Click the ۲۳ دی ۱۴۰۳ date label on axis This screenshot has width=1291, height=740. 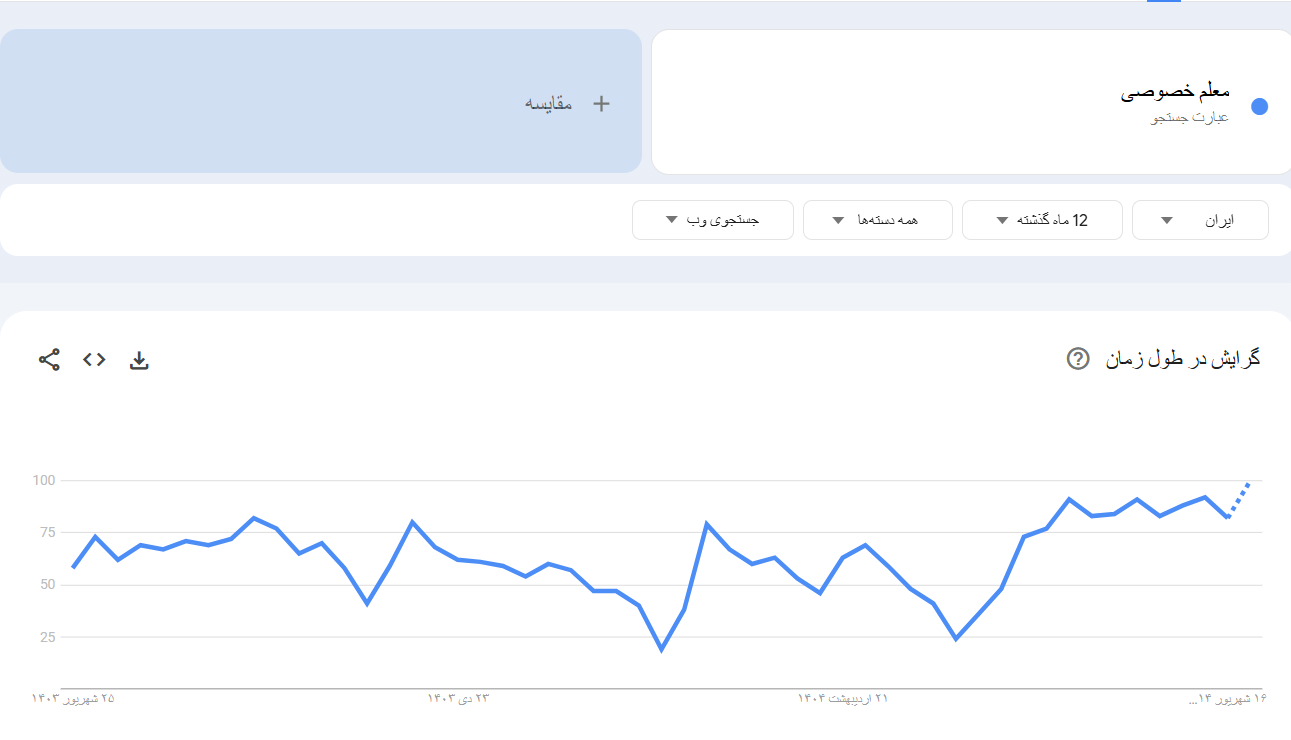coord(459,698)
